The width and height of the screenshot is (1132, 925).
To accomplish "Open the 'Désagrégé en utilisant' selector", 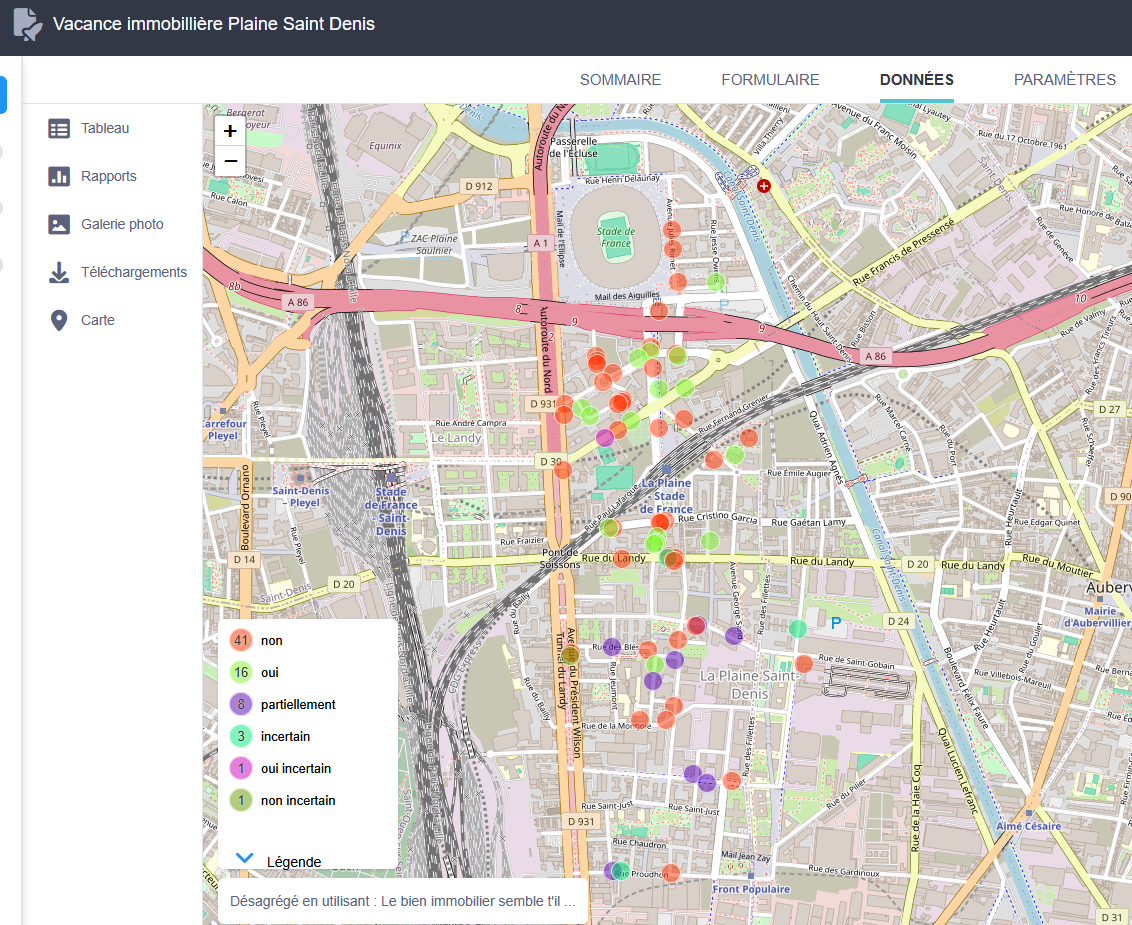I will [402, 900].
